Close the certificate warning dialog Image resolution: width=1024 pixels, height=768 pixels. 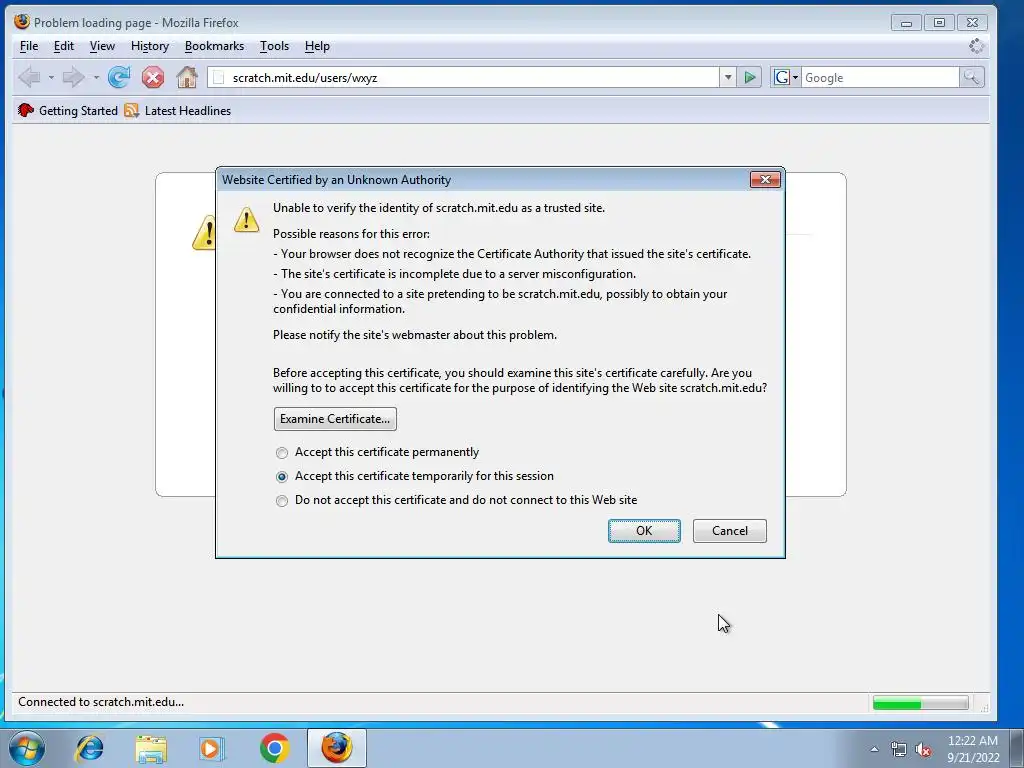pyautogui.click(x=765, y=179)
